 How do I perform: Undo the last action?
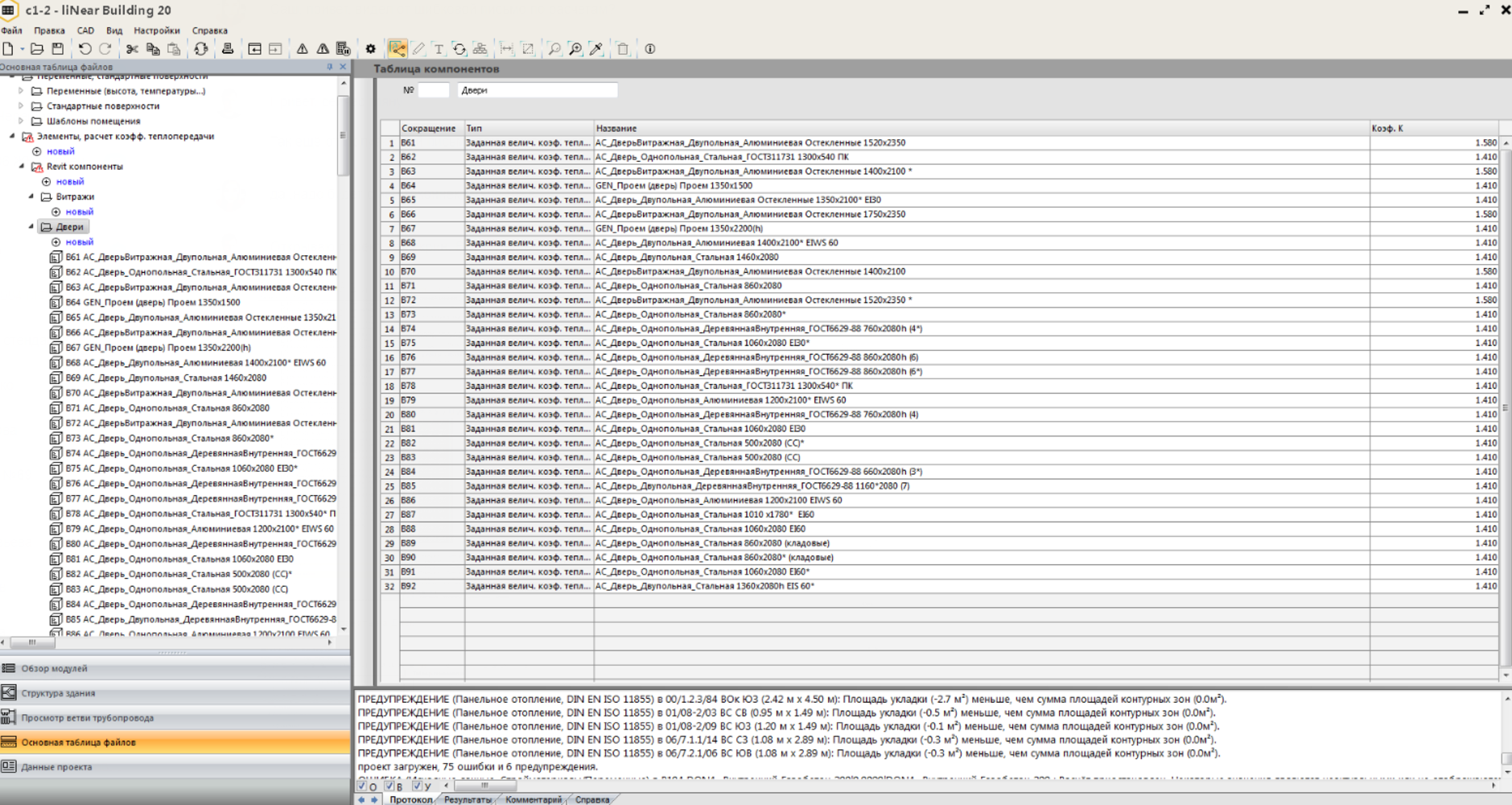(x=84, y=49)
